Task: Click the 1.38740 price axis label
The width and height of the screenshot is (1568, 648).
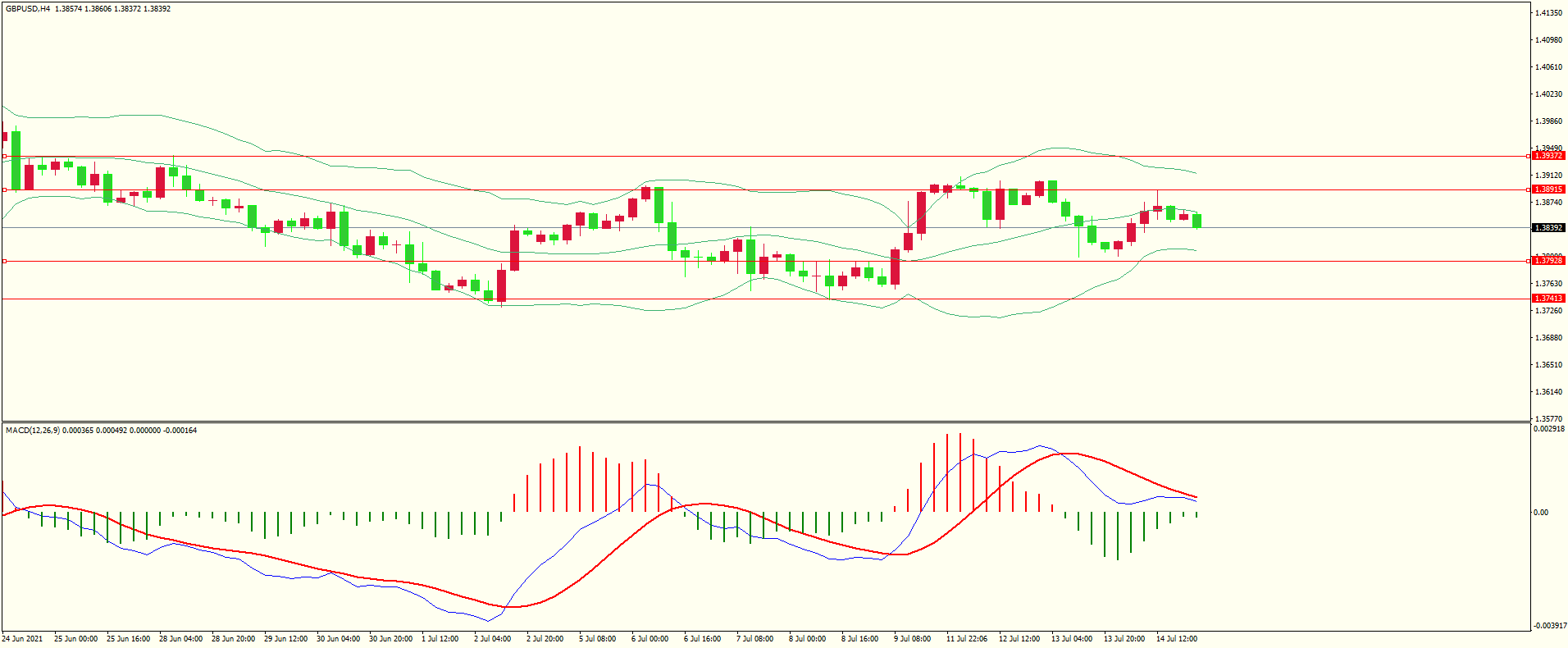Action: point(1549,203)
